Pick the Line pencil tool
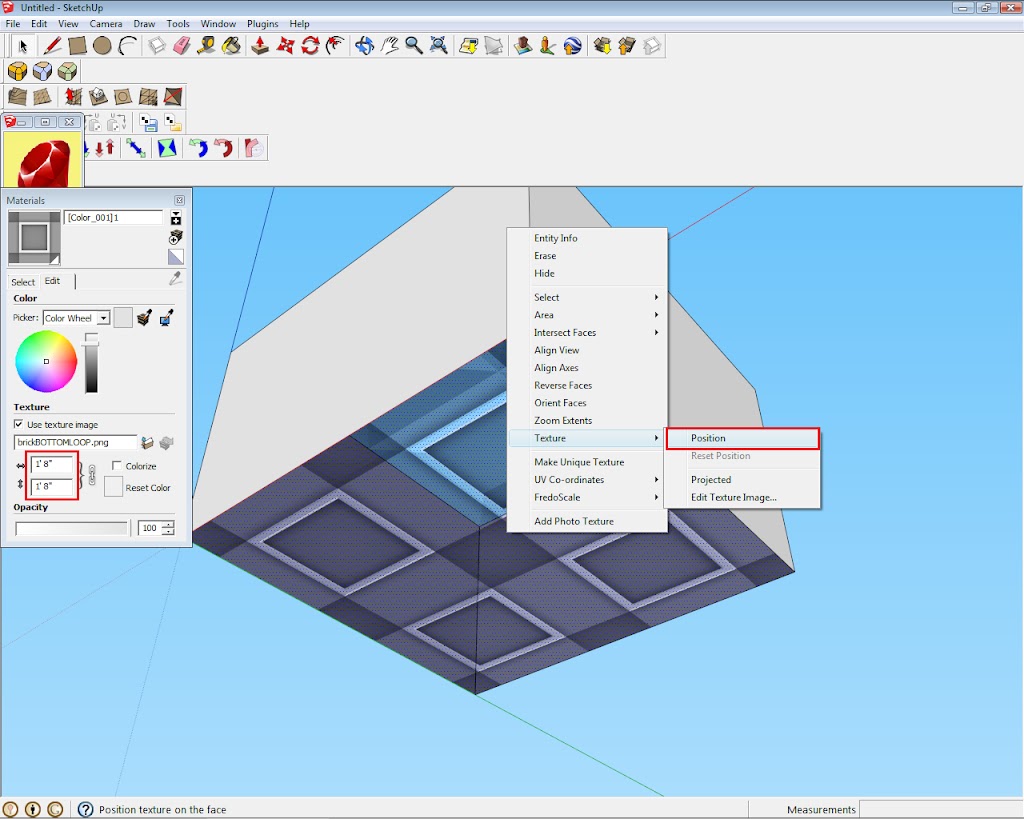The height and width of the screenshot is (819, 1024). [52, 46]
